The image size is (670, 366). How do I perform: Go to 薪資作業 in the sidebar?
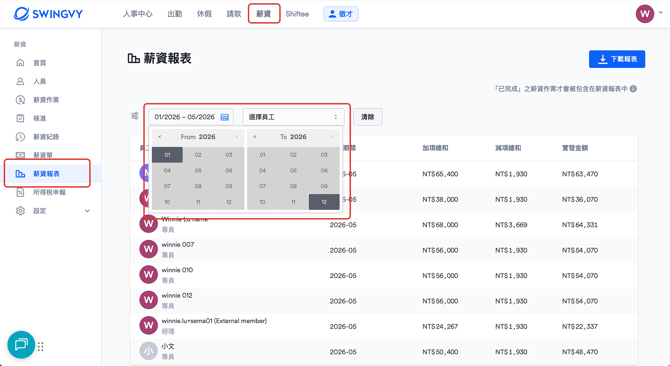(x=46, y=100)
